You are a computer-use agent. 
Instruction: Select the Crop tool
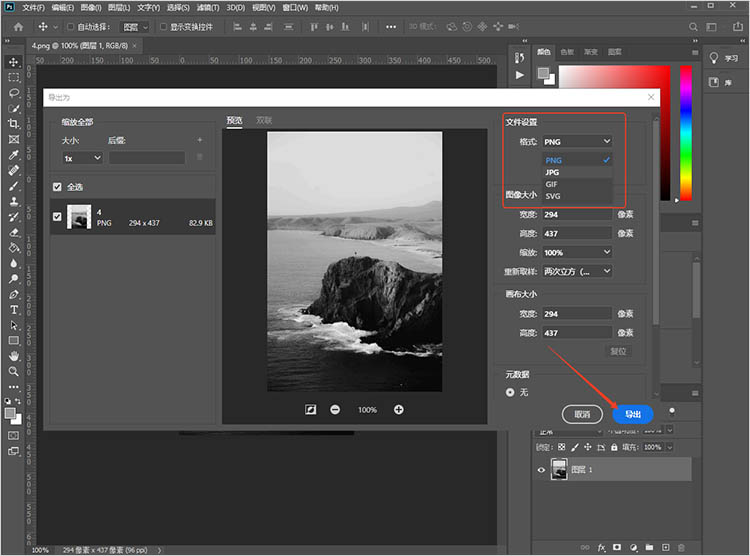(13, 123)
